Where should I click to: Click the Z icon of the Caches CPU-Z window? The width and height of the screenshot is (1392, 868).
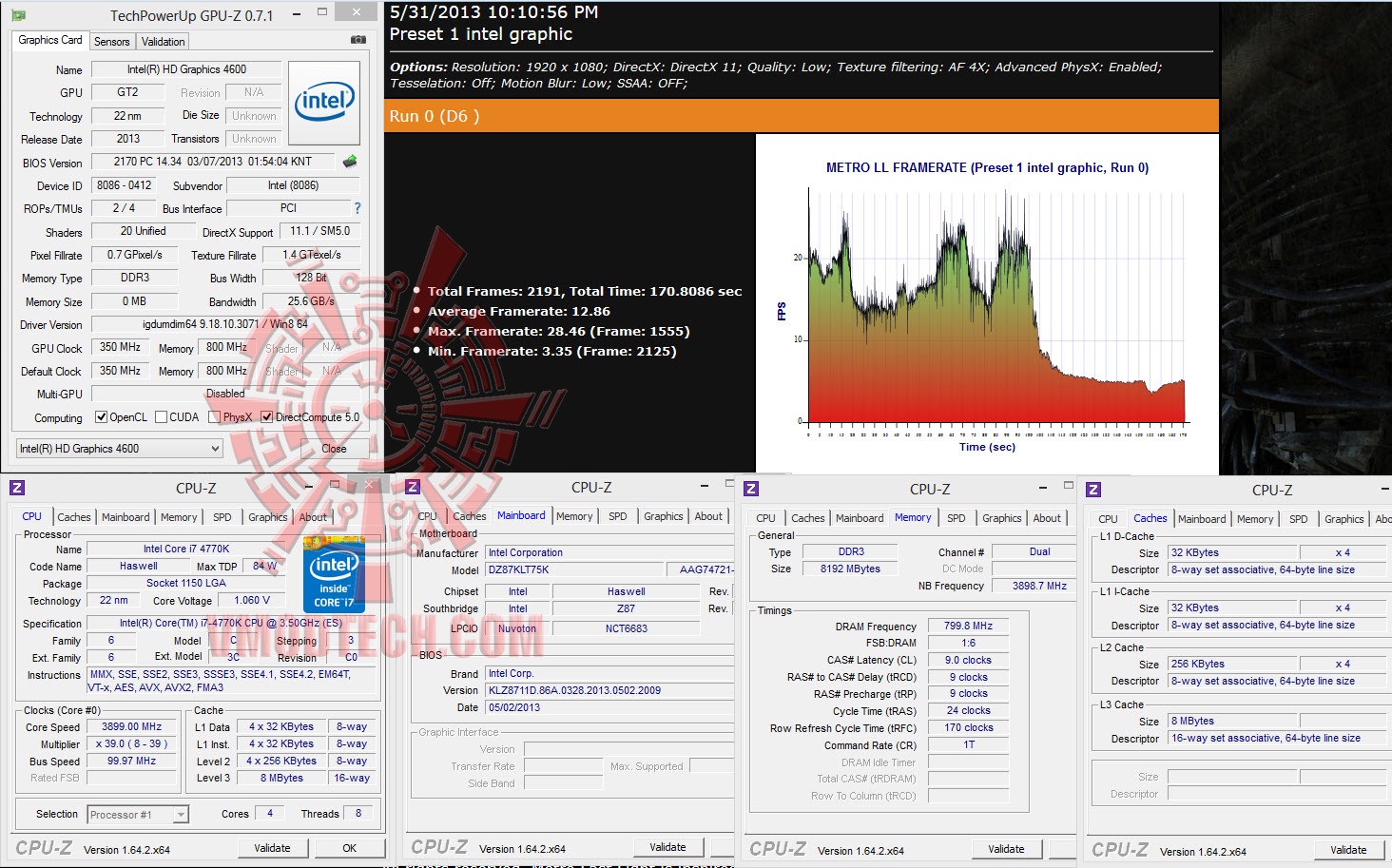(1092, 490)
